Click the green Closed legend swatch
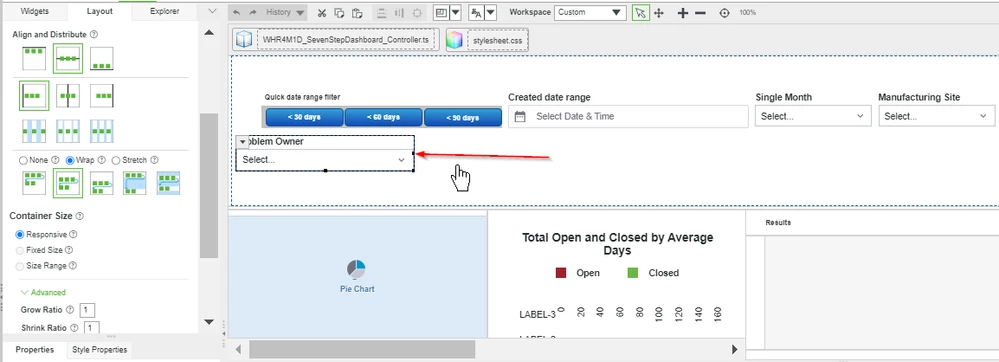 (x=633, y=273)
